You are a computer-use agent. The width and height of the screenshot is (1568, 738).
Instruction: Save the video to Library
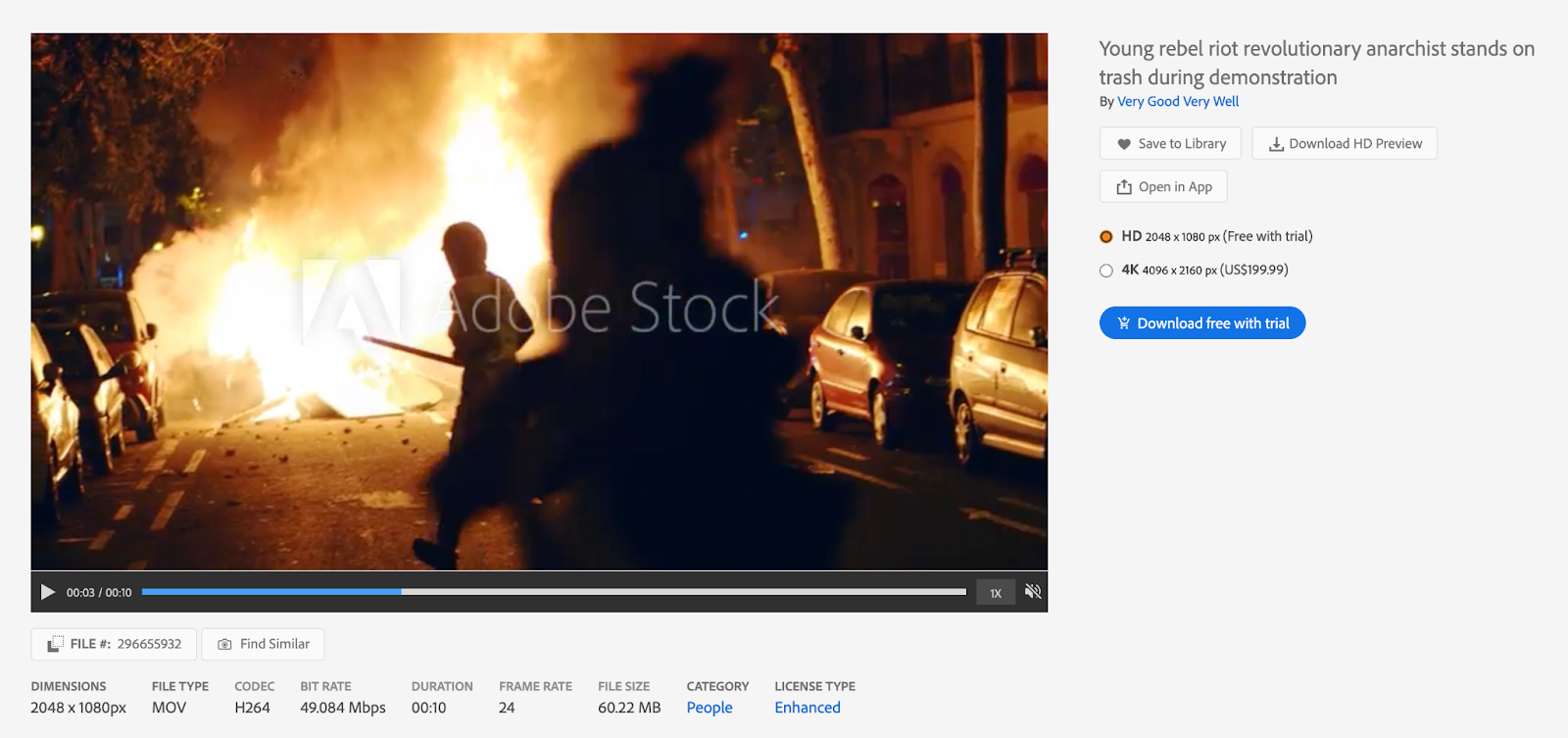point(1170,143)
